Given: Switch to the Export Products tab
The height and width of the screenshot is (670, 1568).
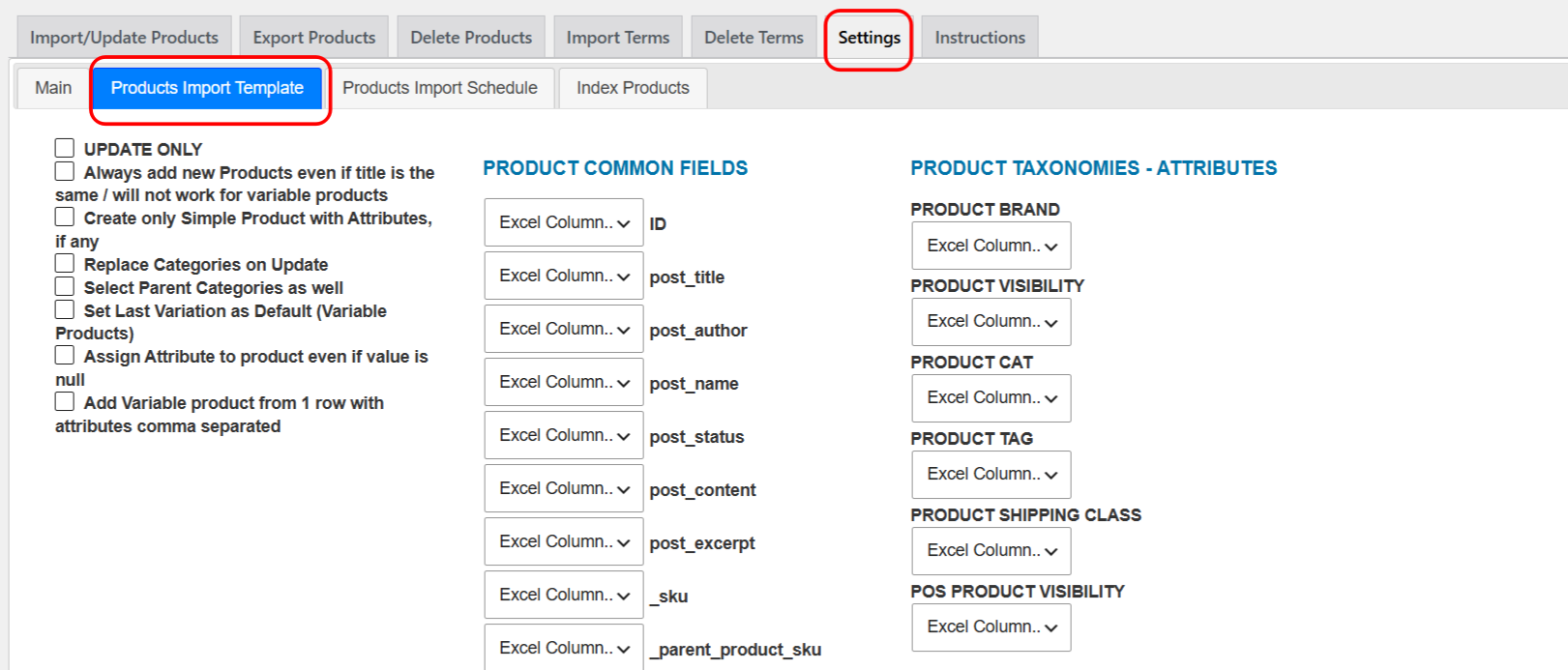Looking at the screenshot, I should (x=314, y=37).
